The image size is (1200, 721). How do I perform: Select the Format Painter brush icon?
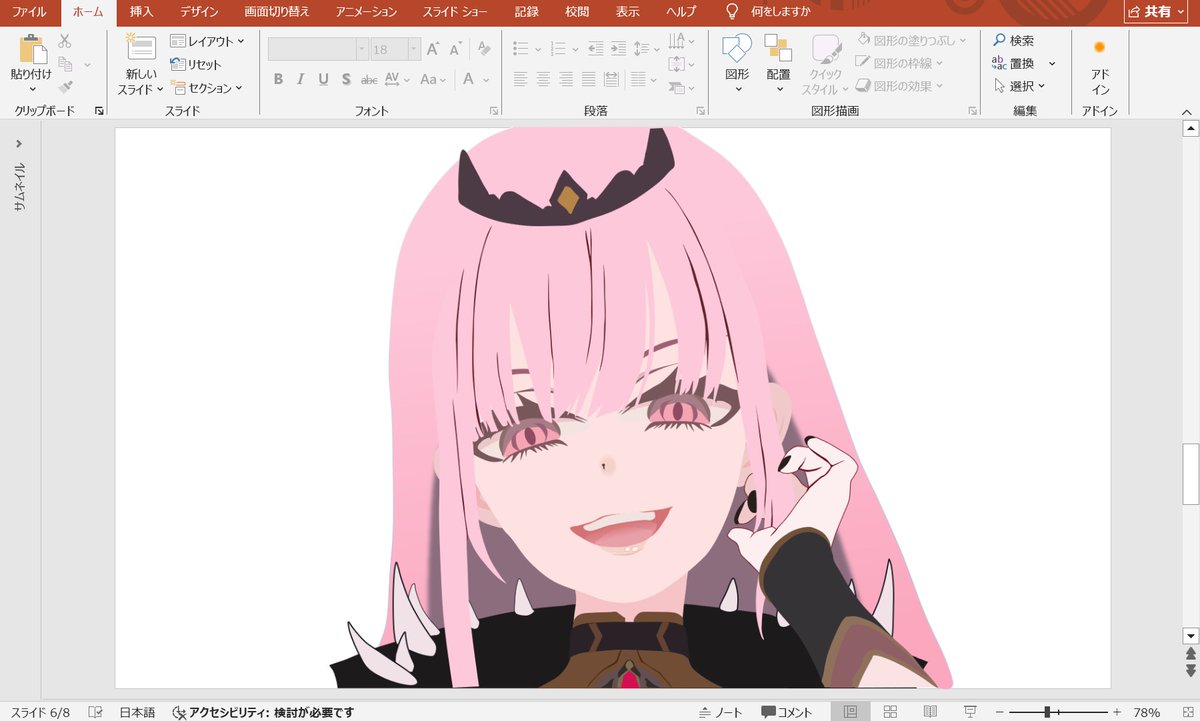click(x=65, y=87)
